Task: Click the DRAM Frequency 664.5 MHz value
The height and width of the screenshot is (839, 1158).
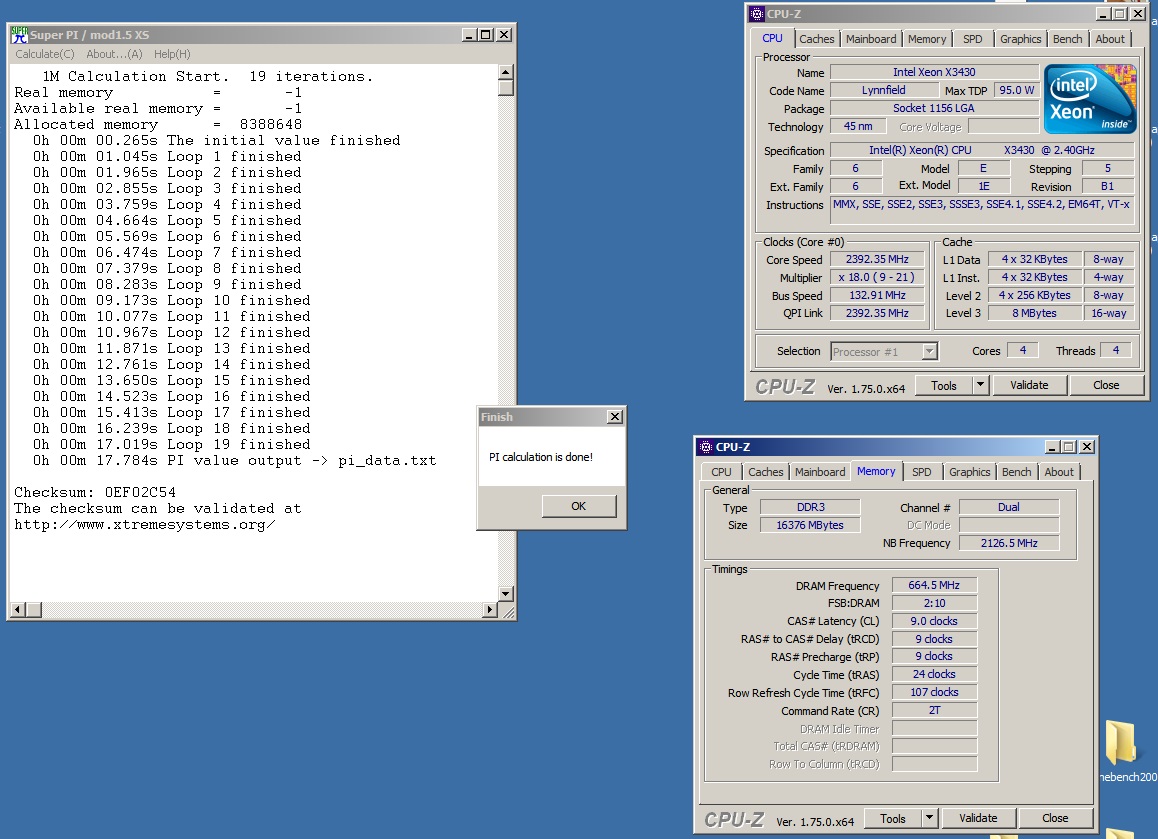Action: (x=934, y=585)
